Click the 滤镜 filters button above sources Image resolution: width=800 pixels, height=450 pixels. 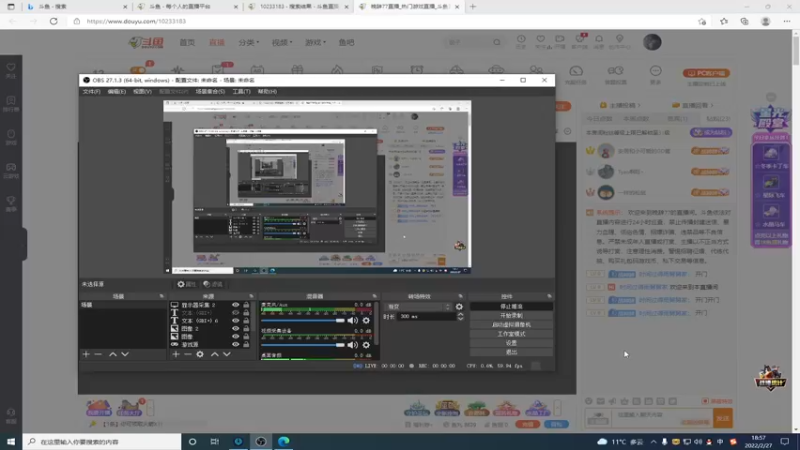click(213, 284)
